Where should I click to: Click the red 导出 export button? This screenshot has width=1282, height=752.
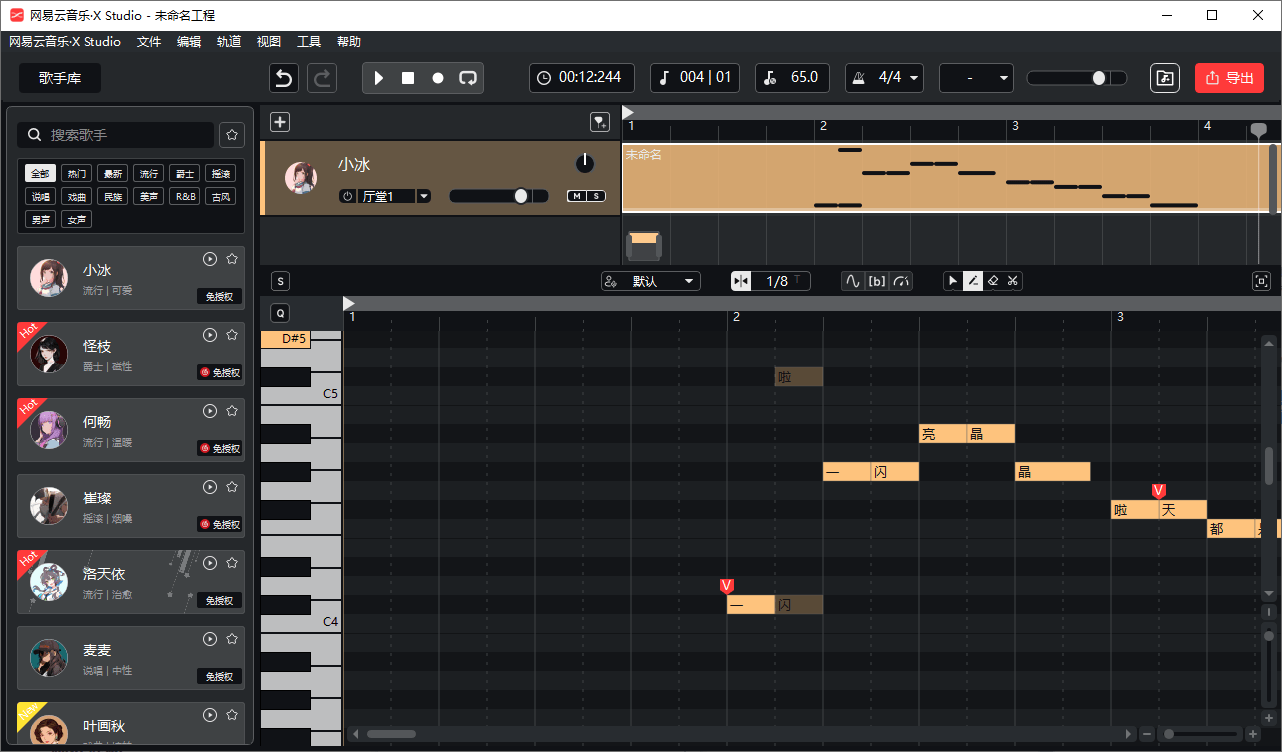[1229, 78]
